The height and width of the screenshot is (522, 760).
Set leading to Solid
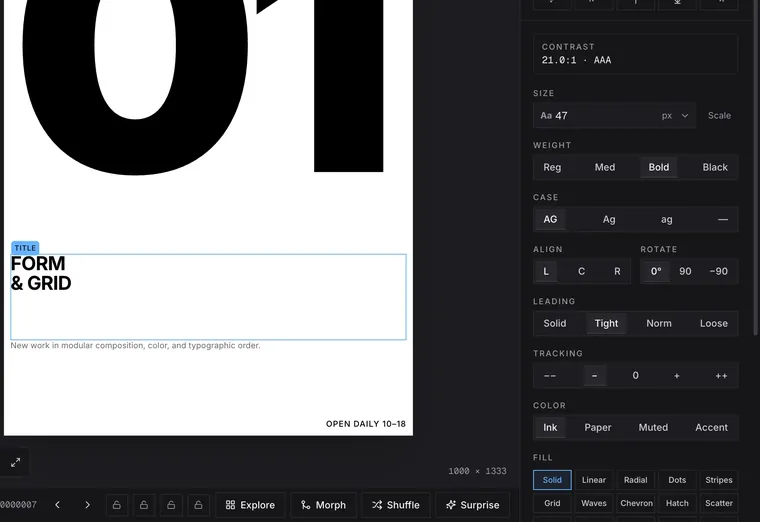click(554, 323)
